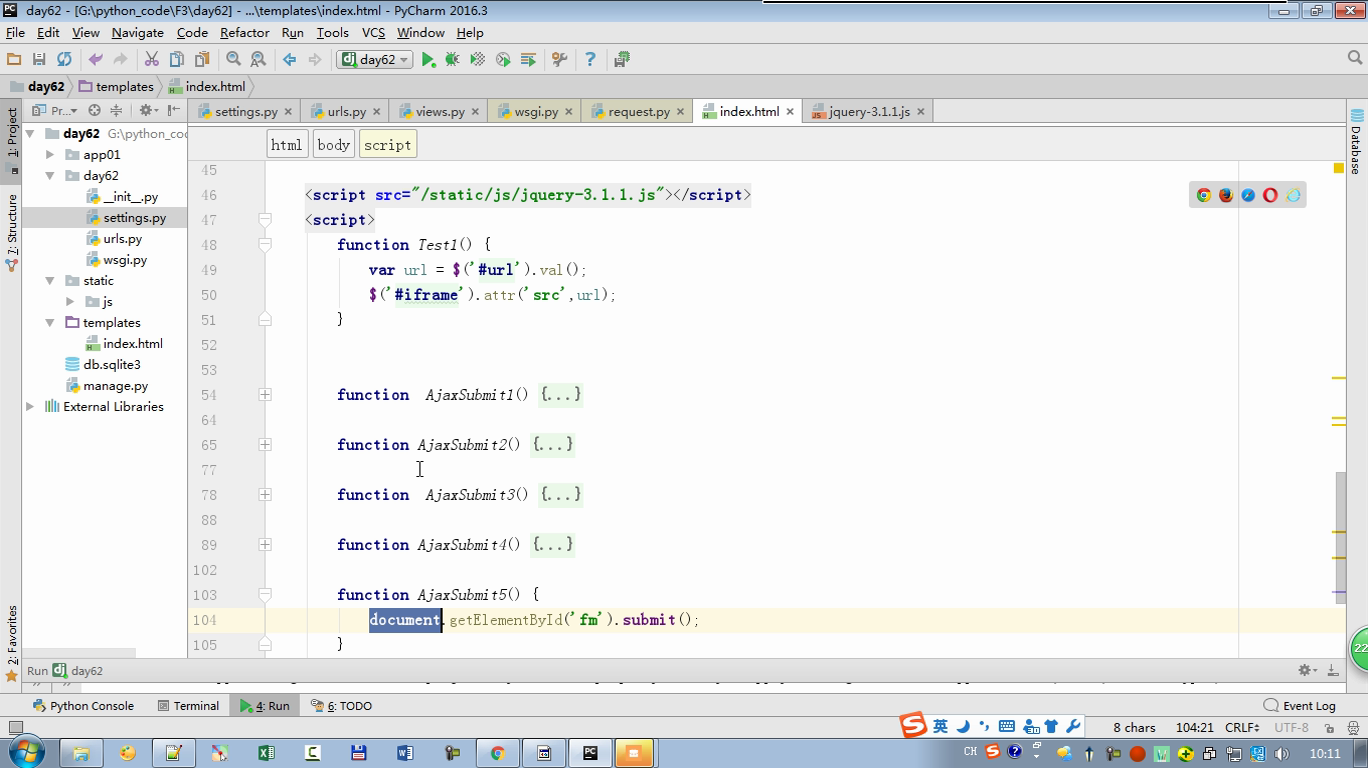Run with coverage icon

(478, 60)
